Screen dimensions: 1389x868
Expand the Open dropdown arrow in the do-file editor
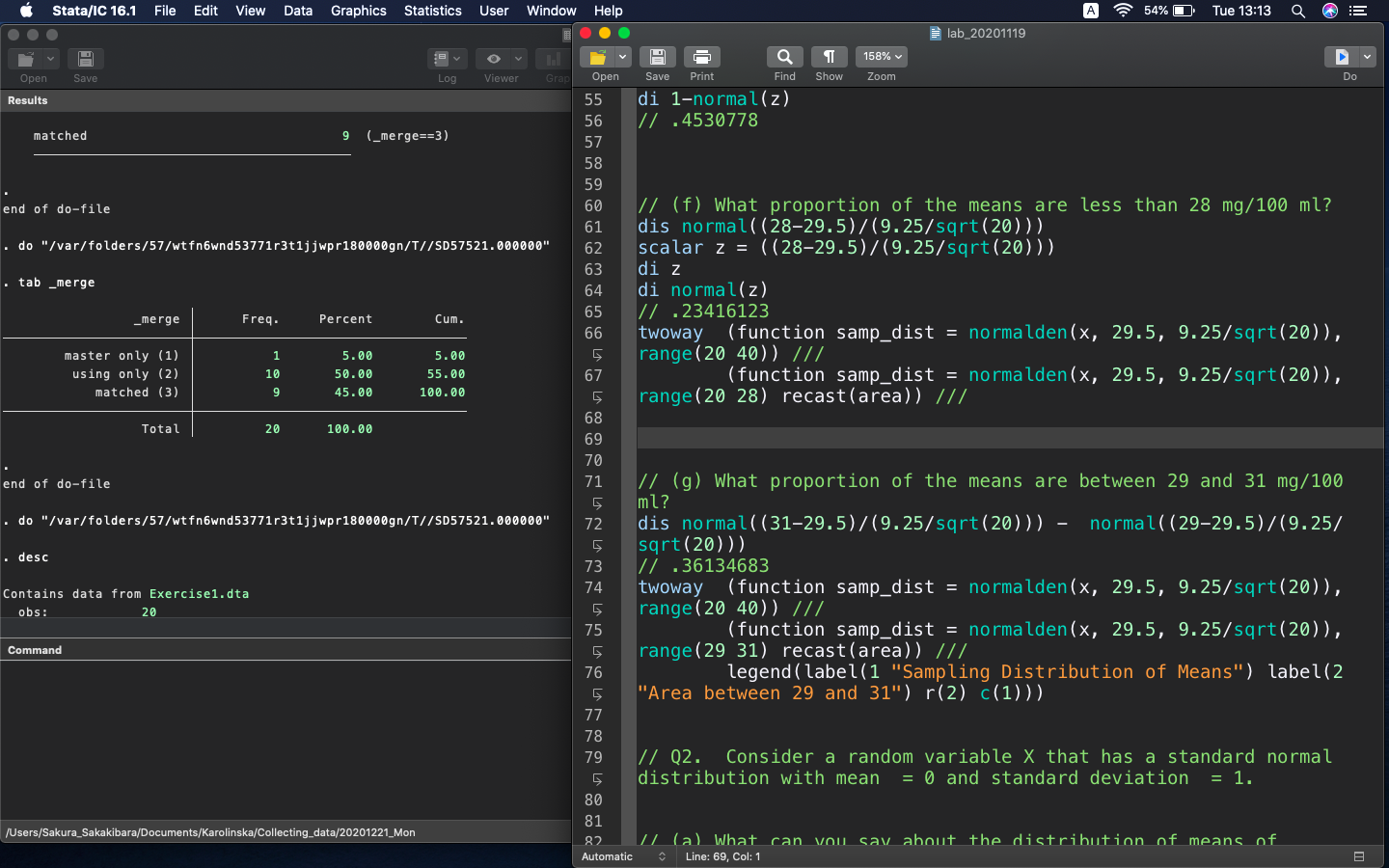622,57
